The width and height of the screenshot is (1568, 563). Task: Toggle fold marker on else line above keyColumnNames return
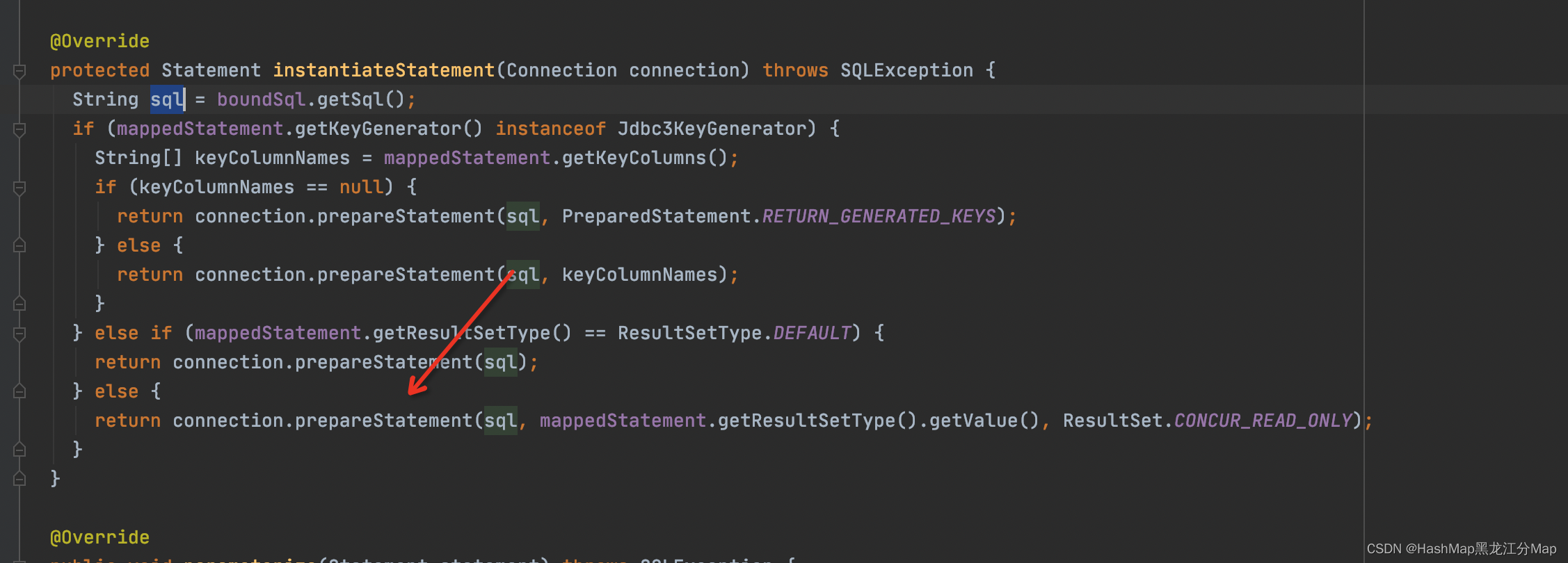point(19,245)
